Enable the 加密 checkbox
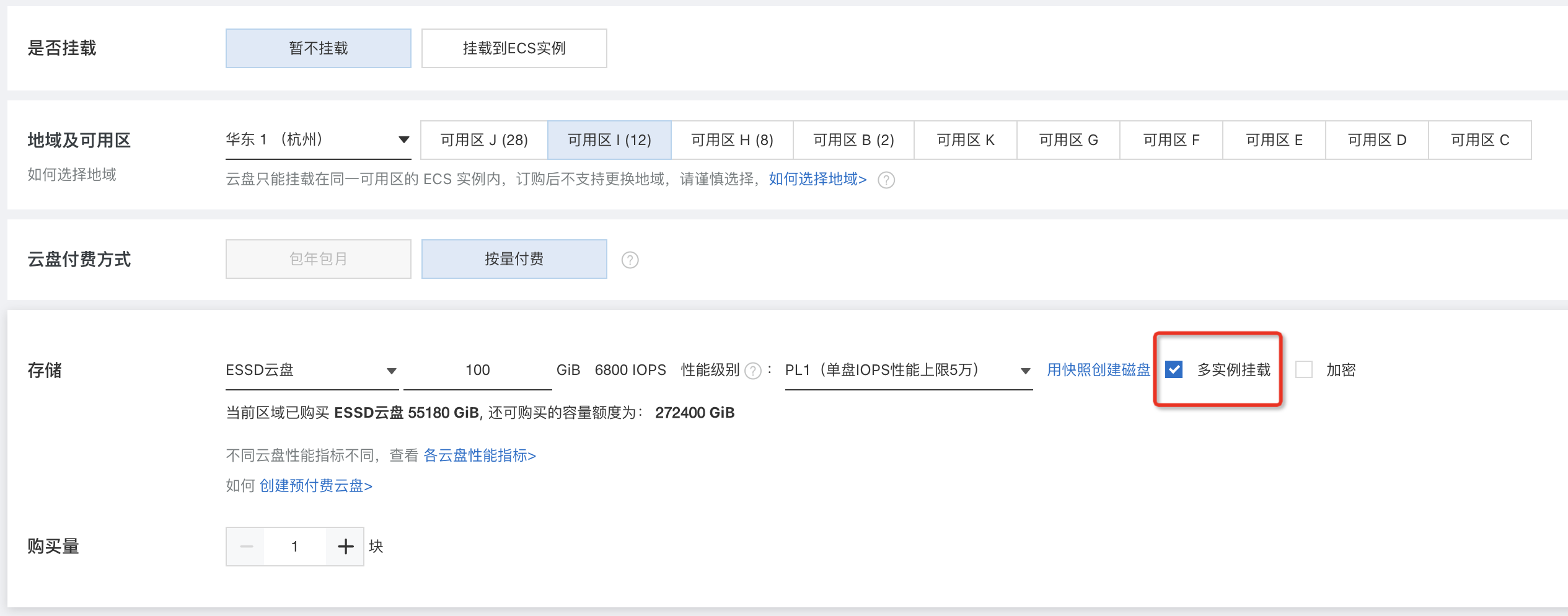 (1305, 370)
